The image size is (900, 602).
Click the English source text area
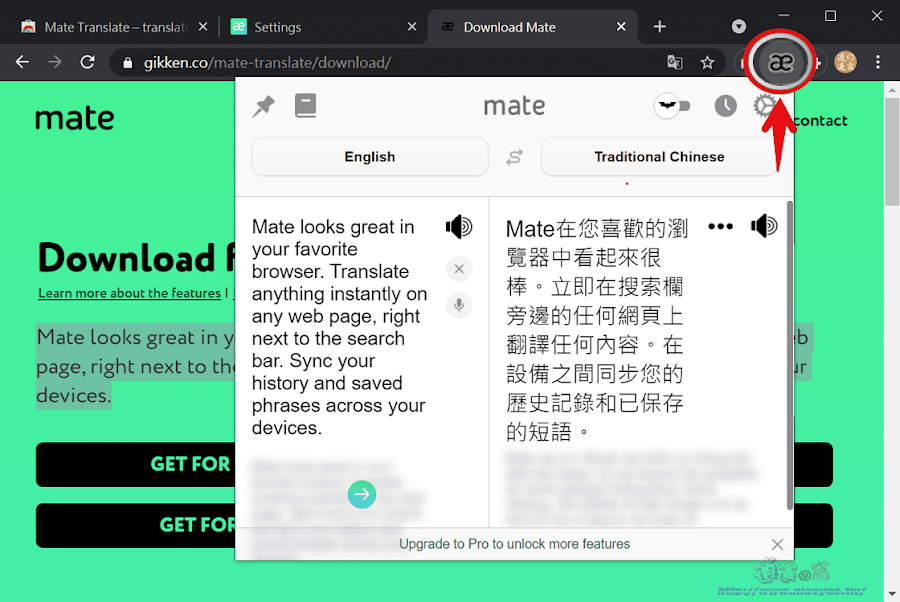(x=339, y=327)
